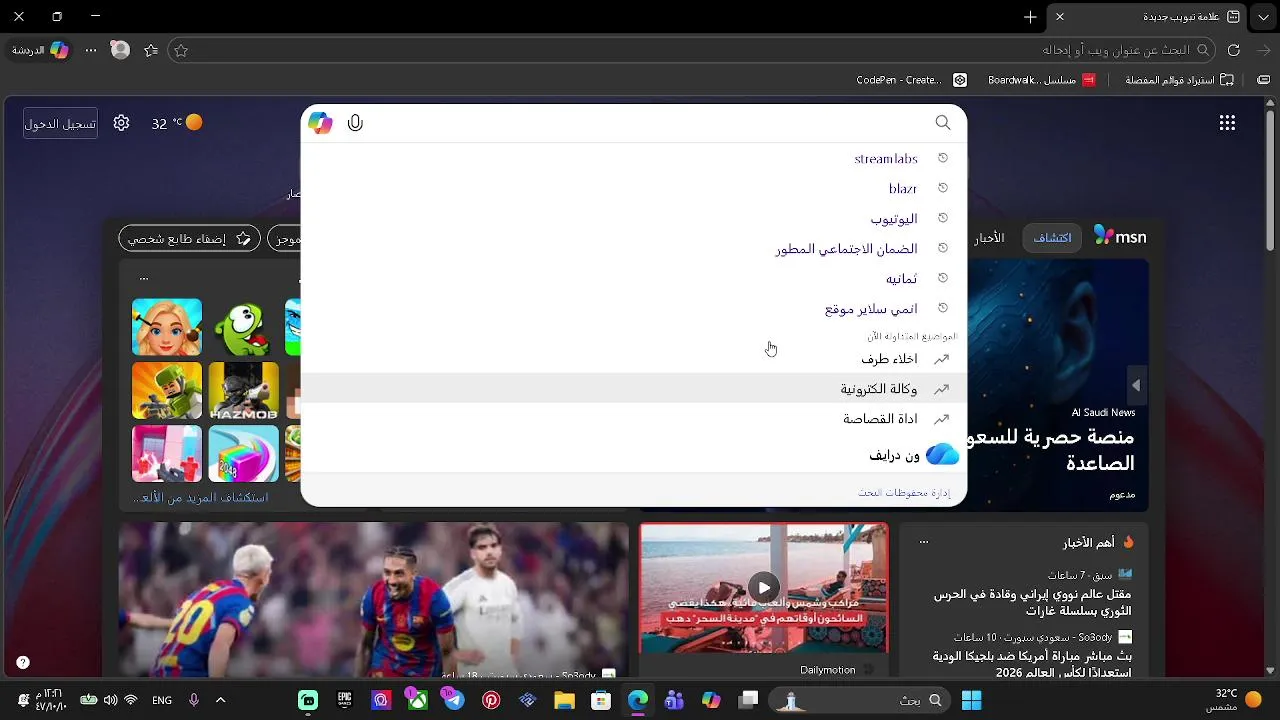Click استكشاف المزيد من الألعاب link
This screenshot has width=1280, height=720.
tap(201, 497)
